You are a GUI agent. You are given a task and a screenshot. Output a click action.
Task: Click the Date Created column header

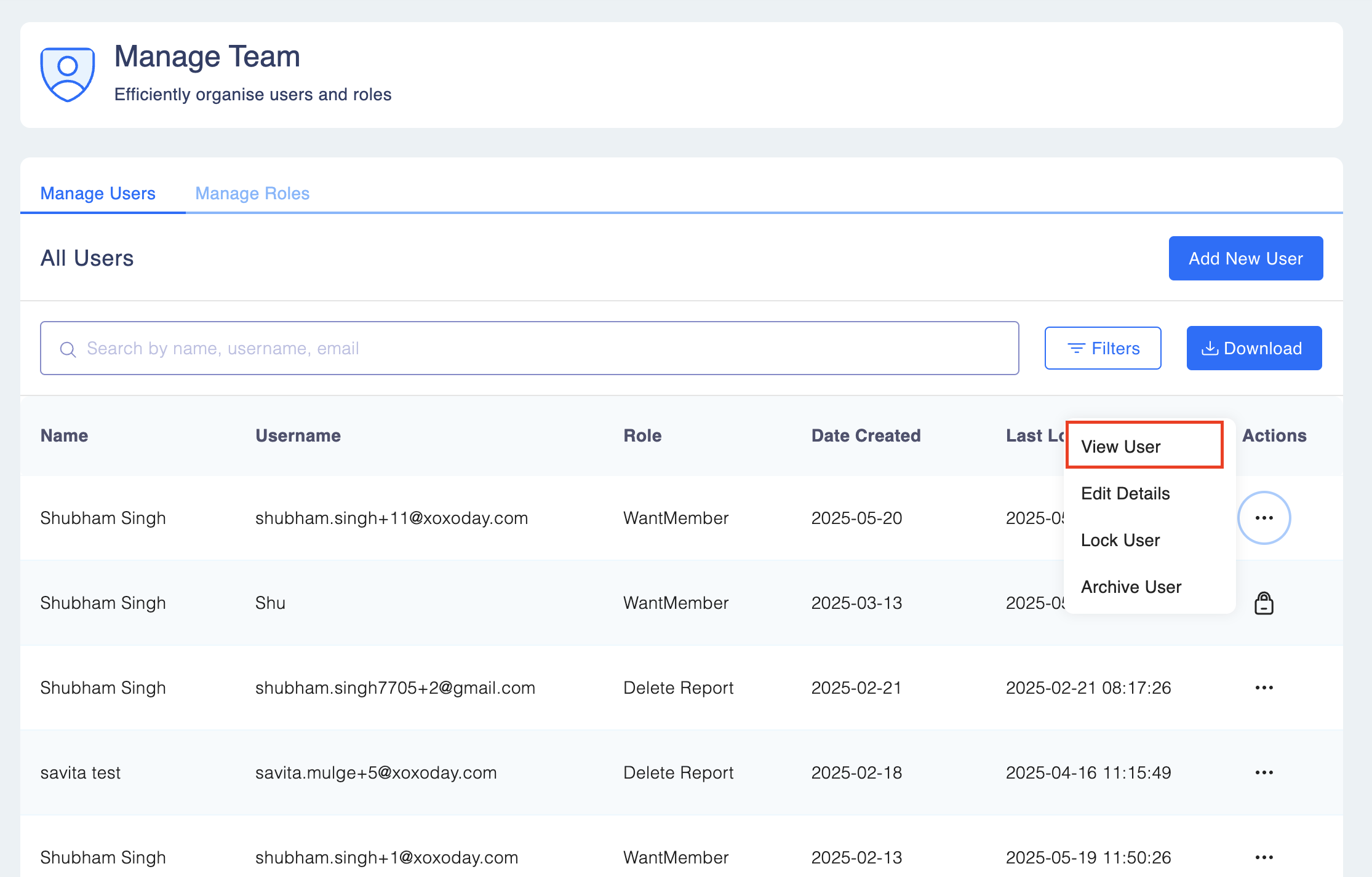[x=866, y=435]
